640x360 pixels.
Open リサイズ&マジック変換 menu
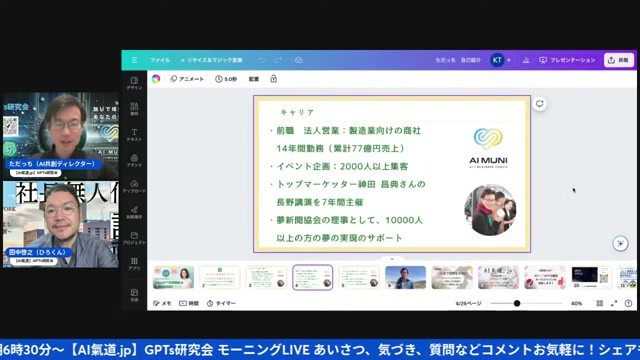click(x=212, y=60)
